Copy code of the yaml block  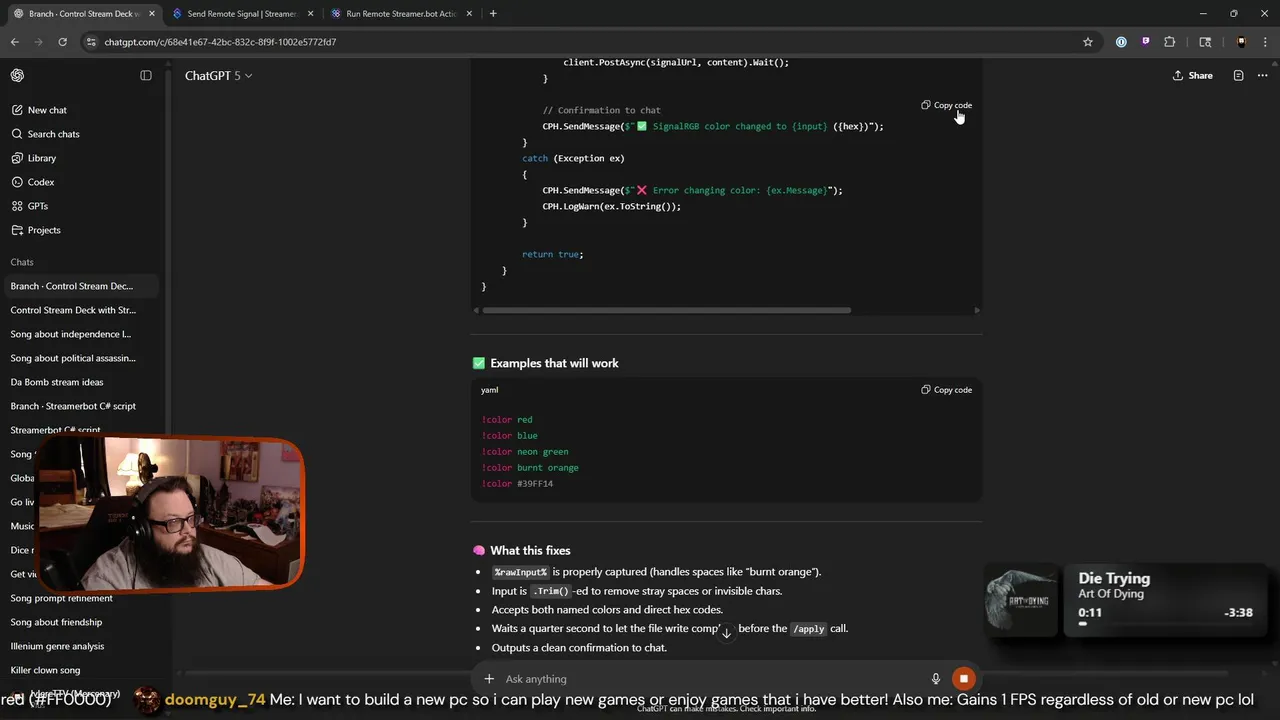click(946, 390)
